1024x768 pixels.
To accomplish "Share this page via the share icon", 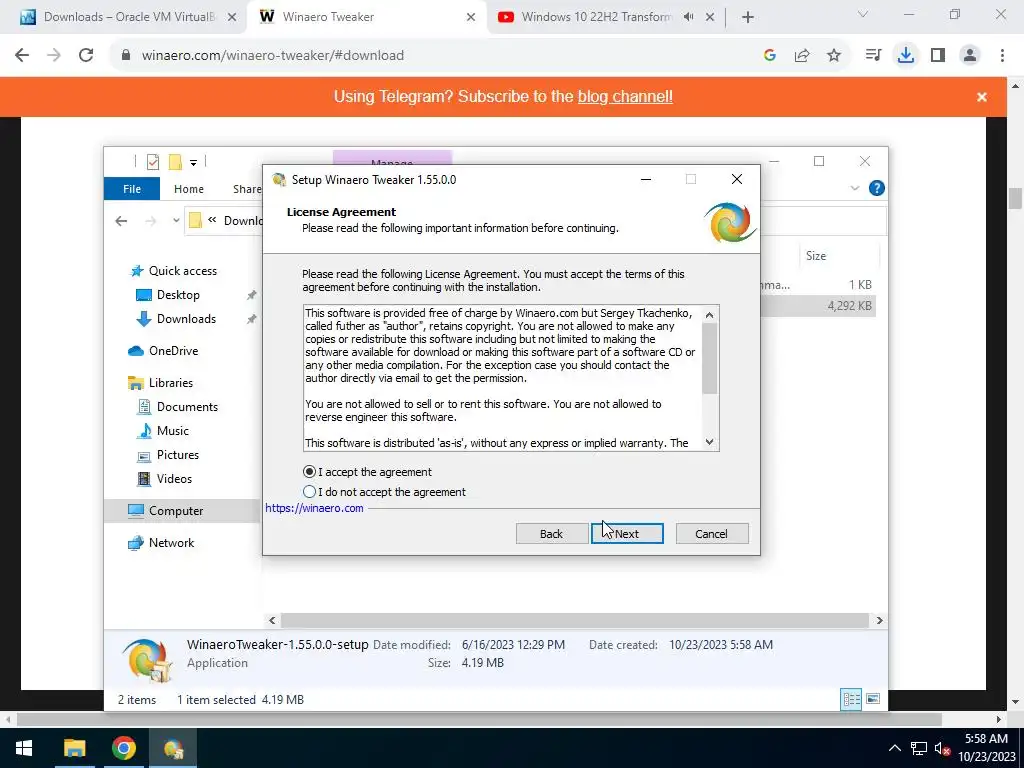I will 802,56.
